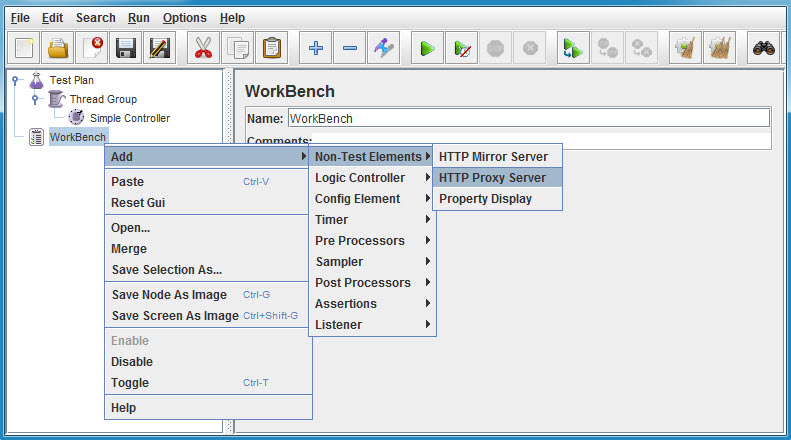The image size is (791, 440).
Task: Click the Save As pencil icon
Action: click(x=159, y=48)
